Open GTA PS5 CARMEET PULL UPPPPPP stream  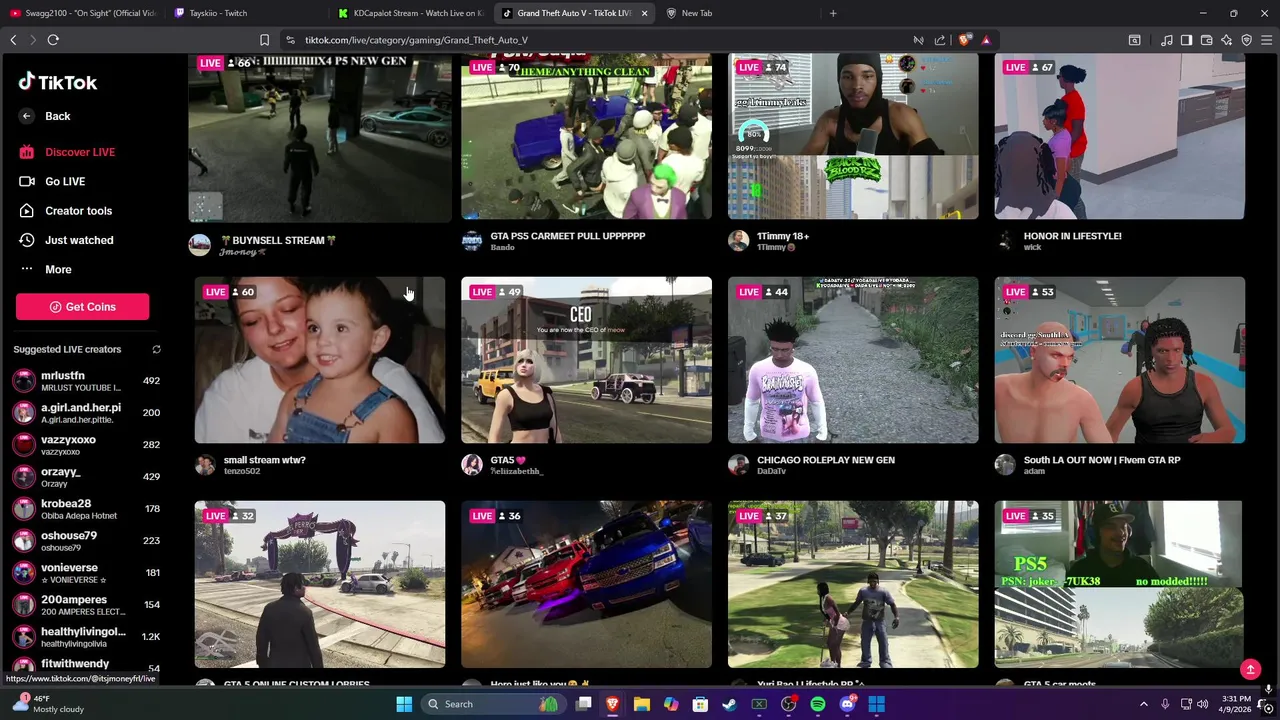pyautogui.click(x=586, y=137)
